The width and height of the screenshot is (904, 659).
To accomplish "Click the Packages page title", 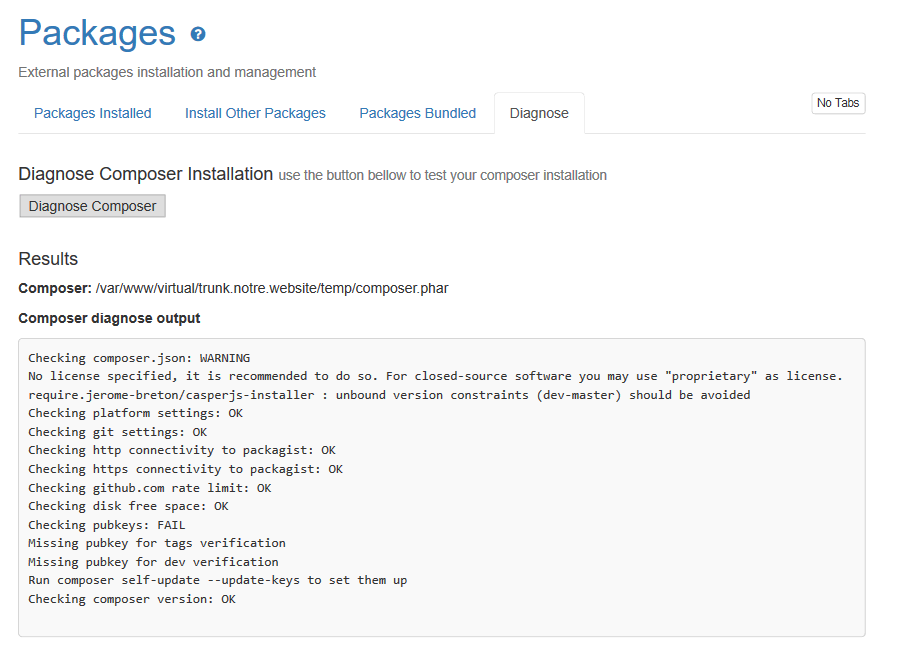I will [97, 33].
